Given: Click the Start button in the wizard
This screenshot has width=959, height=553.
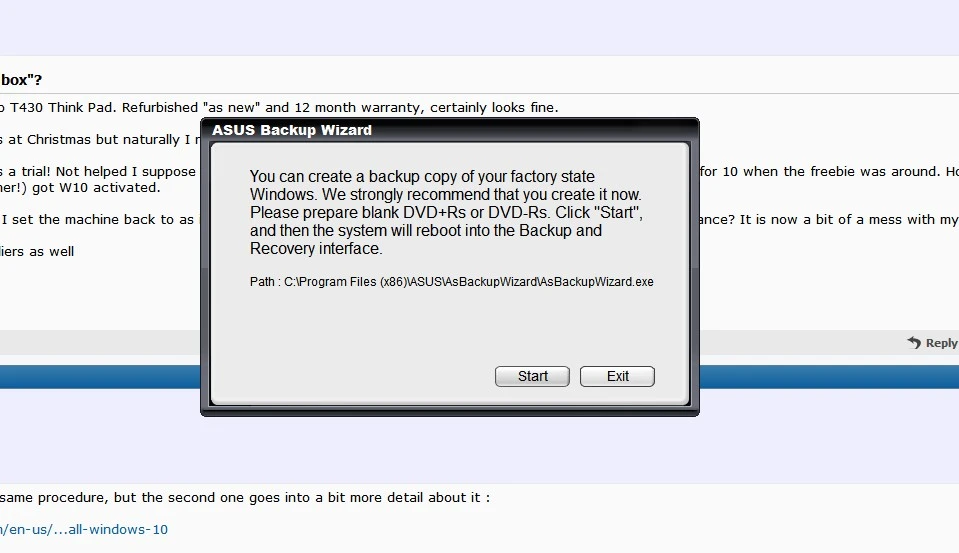Looking at the screenshot, I should [x=532, y=376].
